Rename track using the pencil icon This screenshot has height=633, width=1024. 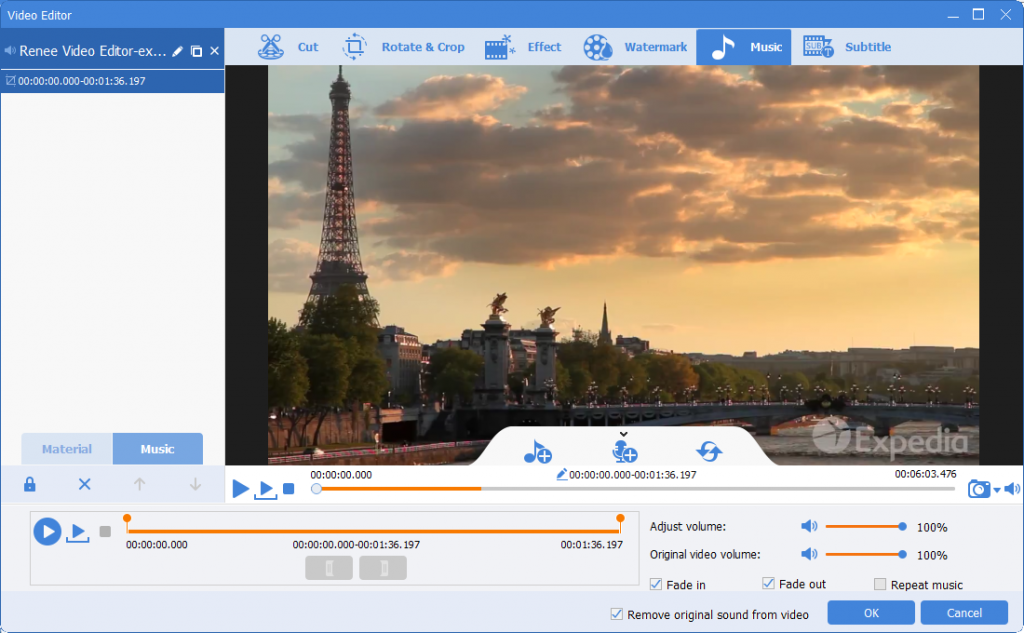178,51
